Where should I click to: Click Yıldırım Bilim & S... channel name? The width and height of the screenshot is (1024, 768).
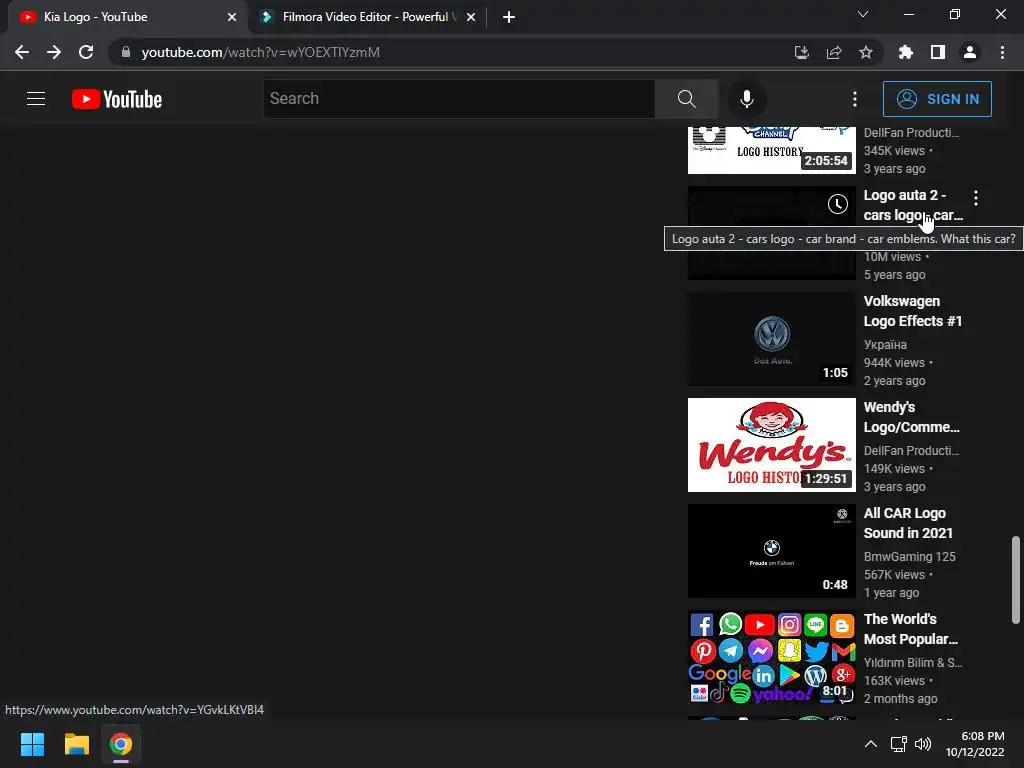912,662
